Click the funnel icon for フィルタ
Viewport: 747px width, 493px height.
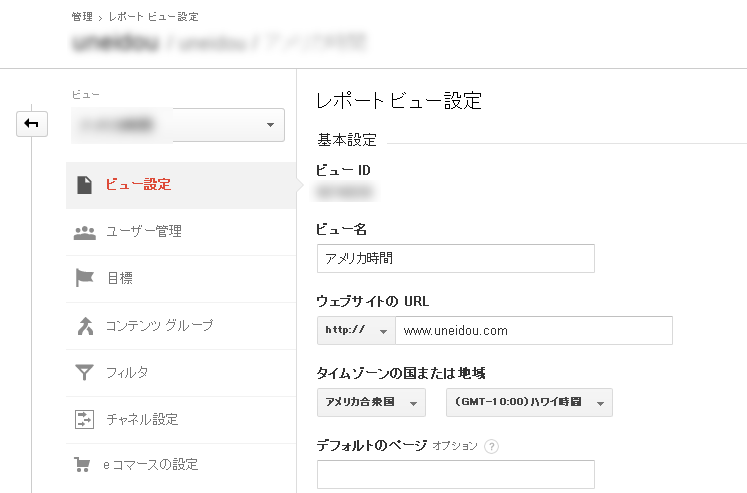tap(84, 372)
